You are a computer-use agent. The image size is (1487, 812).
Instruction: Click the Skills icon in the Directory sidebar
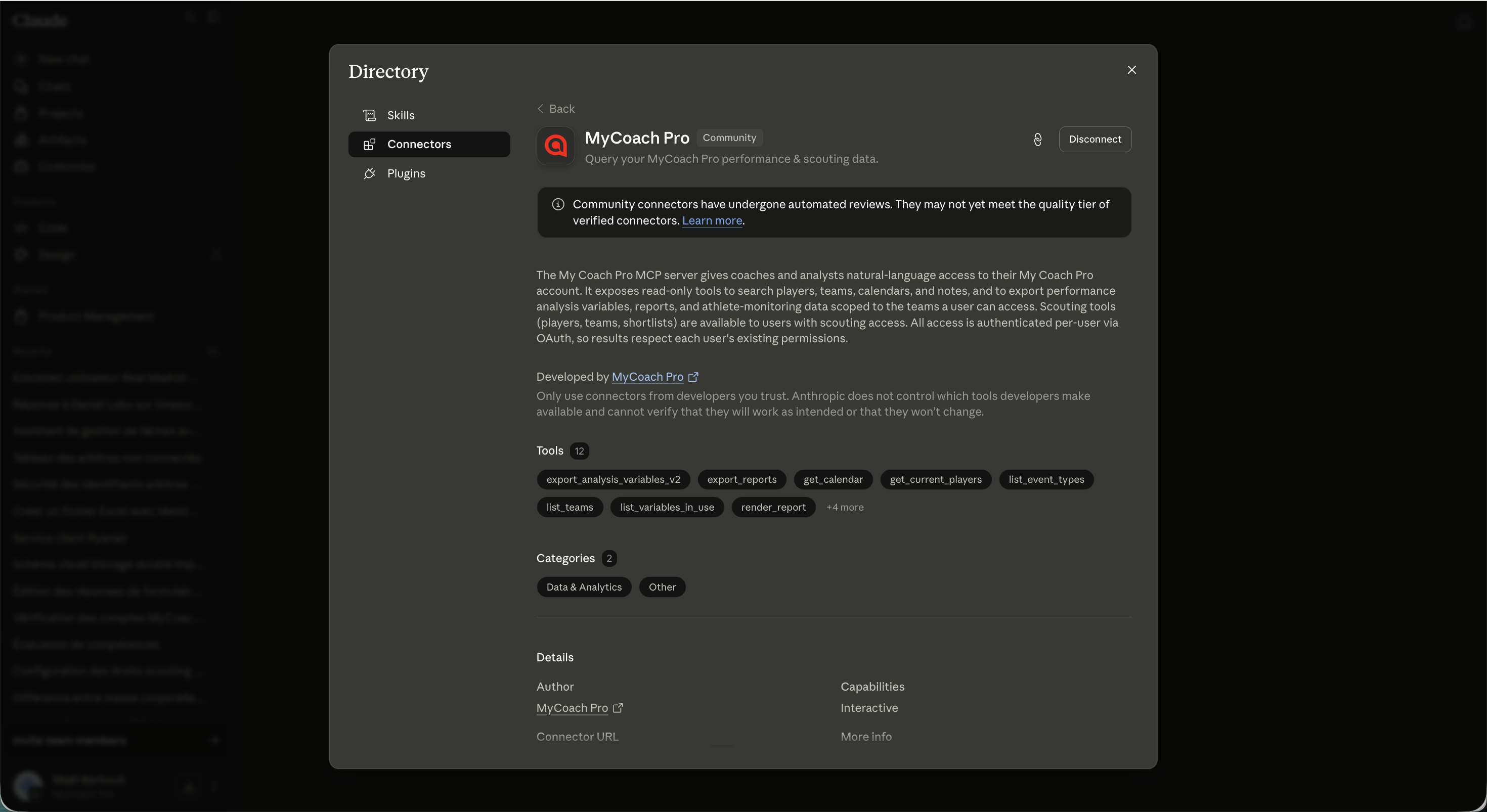click(x=369, y=115)
